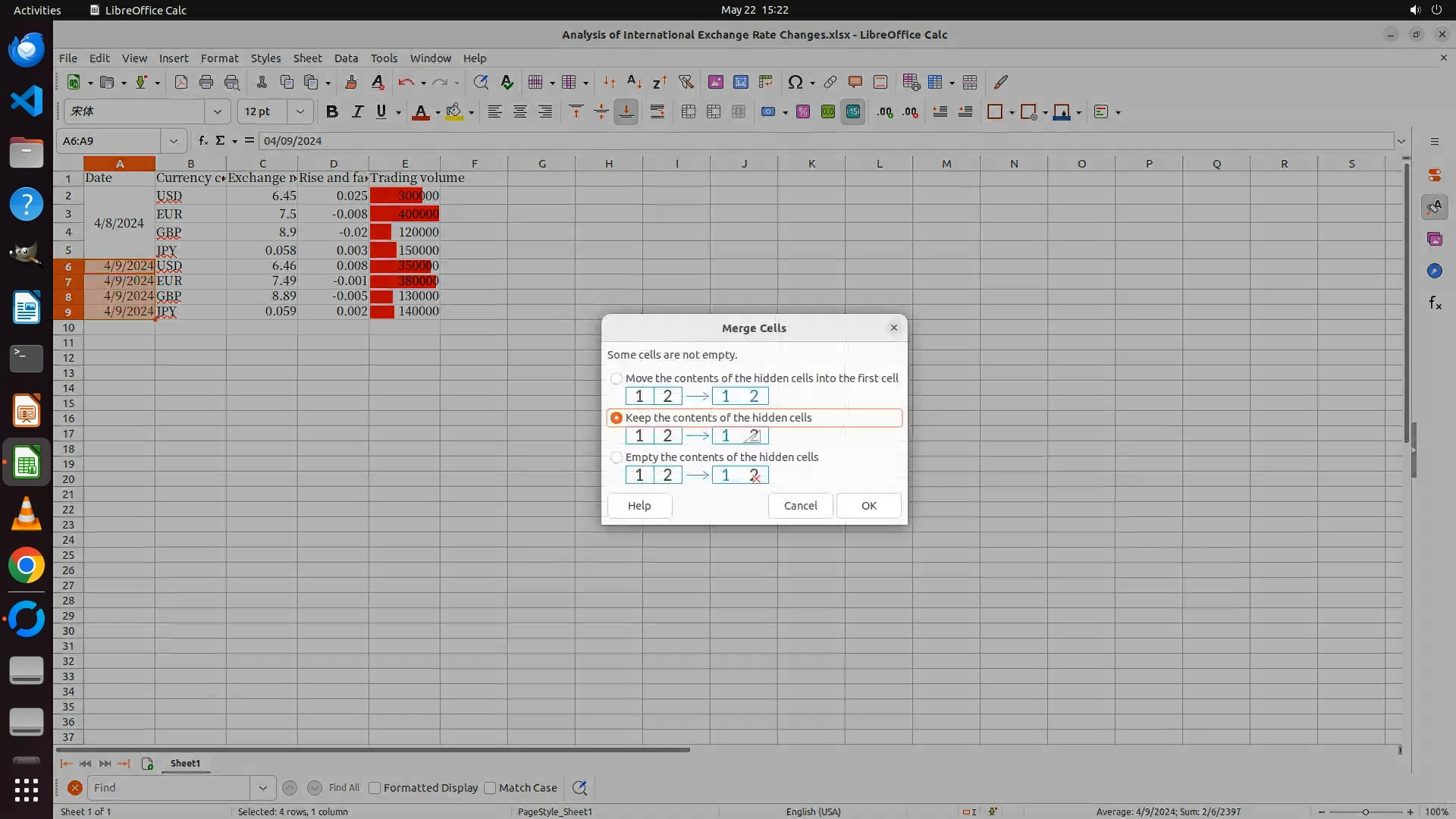Screen dimensions: 1456x819
Task: Open the Name Box dropdown arrow
Action: coord(174,141)
